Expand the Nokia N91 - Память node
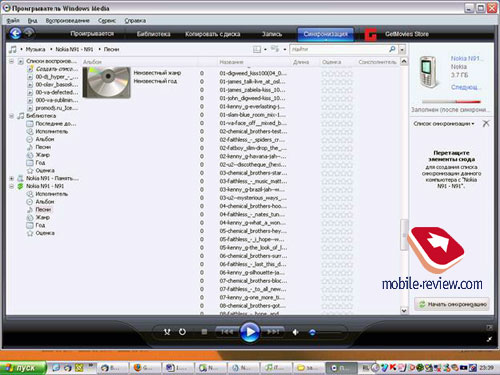Viewport: 500px width, 375px height. coord(11,178)
